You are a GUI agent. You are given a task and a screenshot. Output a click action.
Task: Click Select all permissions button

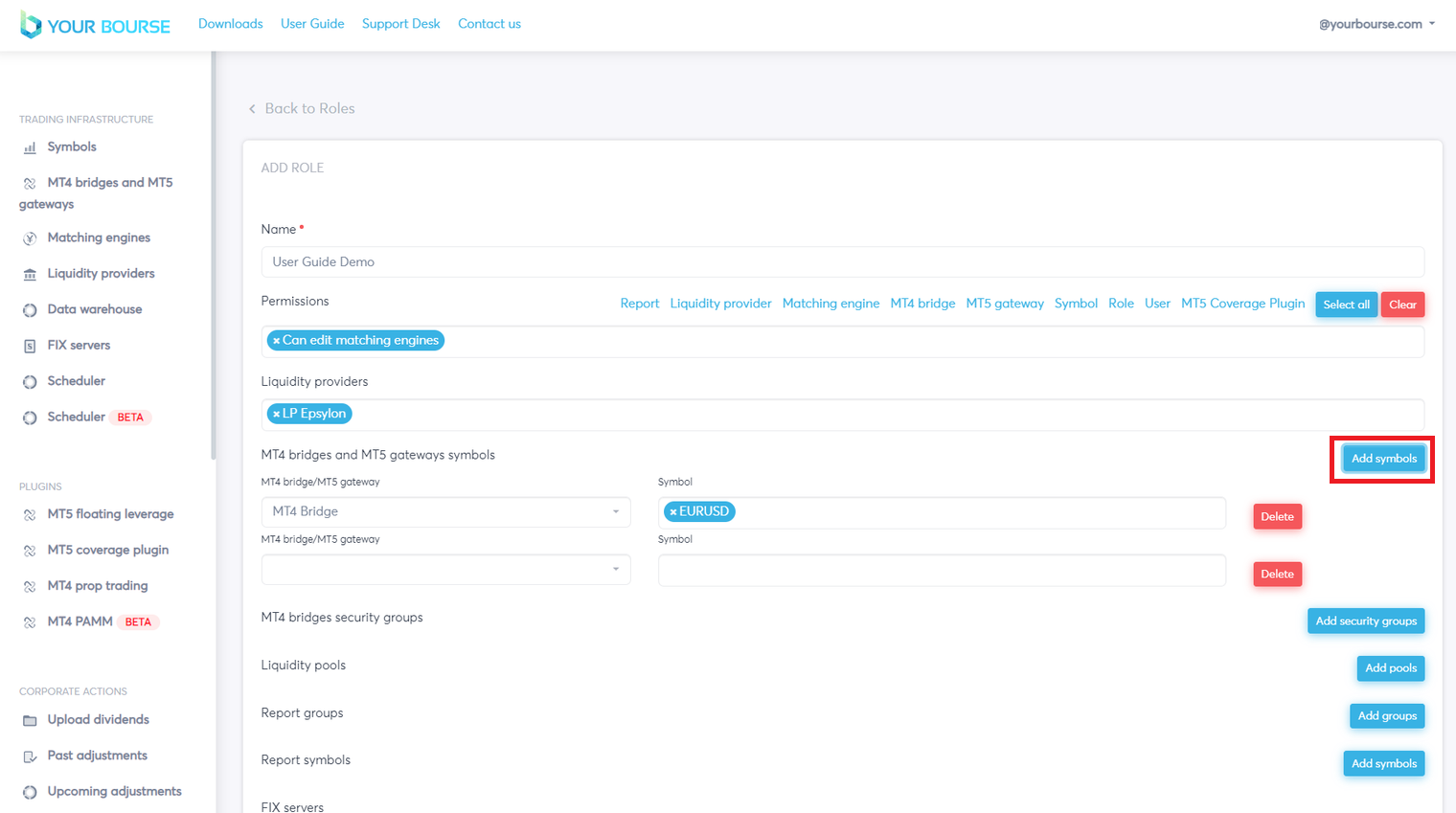(1347, 305)
